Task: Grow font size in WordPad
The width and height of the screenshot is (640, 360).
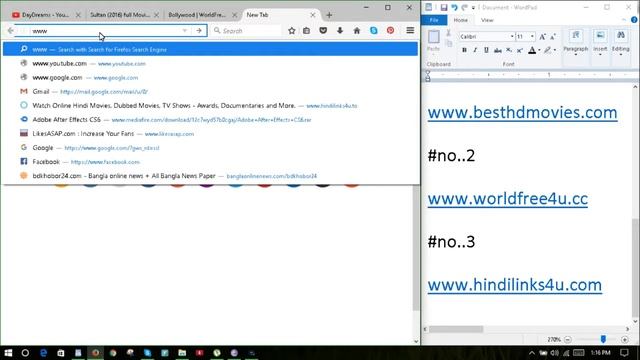Action: (542, 37)
